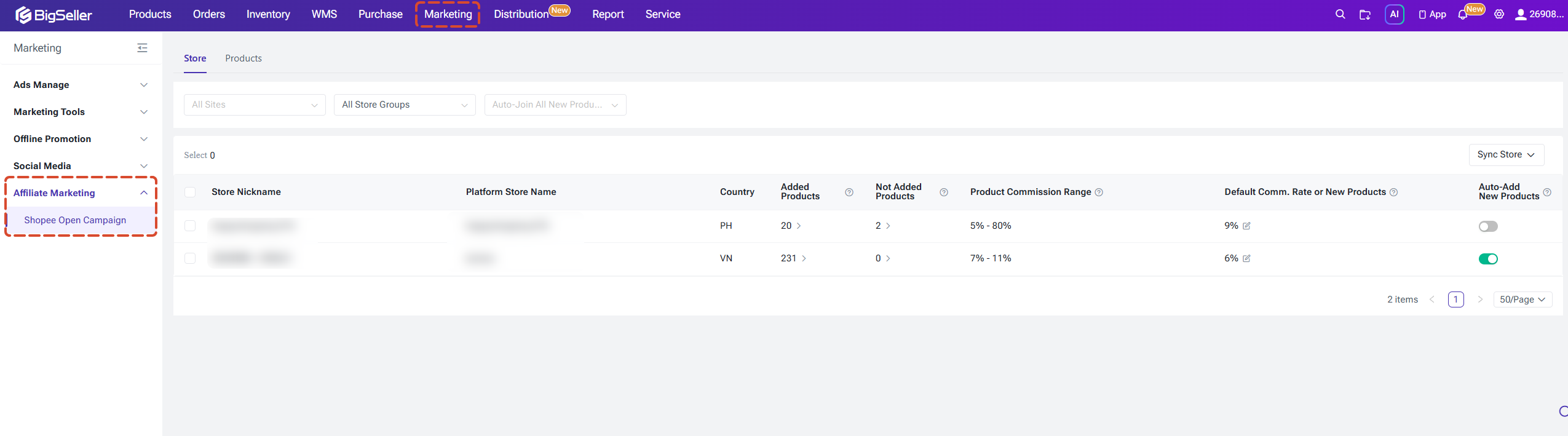Enable Auto-Add New Products for PH store
Viewport: 1568px width, 436px height.
[x=1488, y=226]
